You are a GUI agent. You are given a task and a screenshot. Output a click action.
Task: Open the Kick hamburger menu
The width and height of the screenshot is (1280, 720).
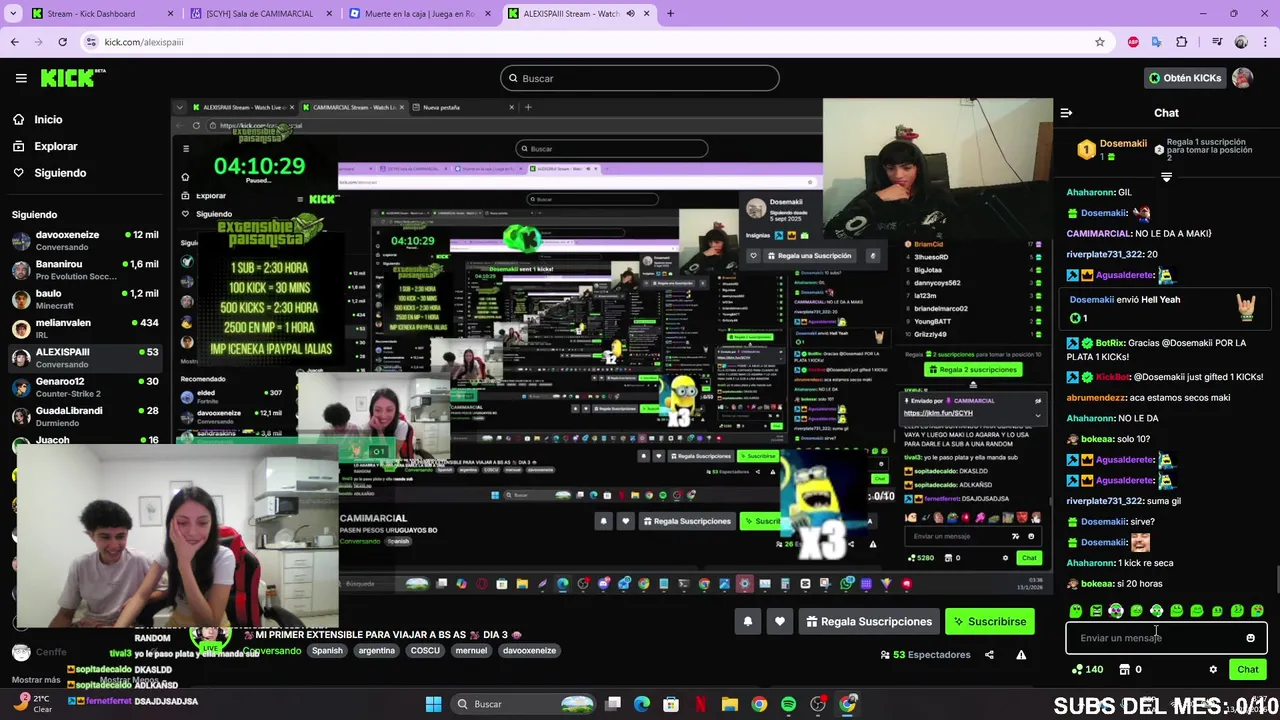coord(21,78)
